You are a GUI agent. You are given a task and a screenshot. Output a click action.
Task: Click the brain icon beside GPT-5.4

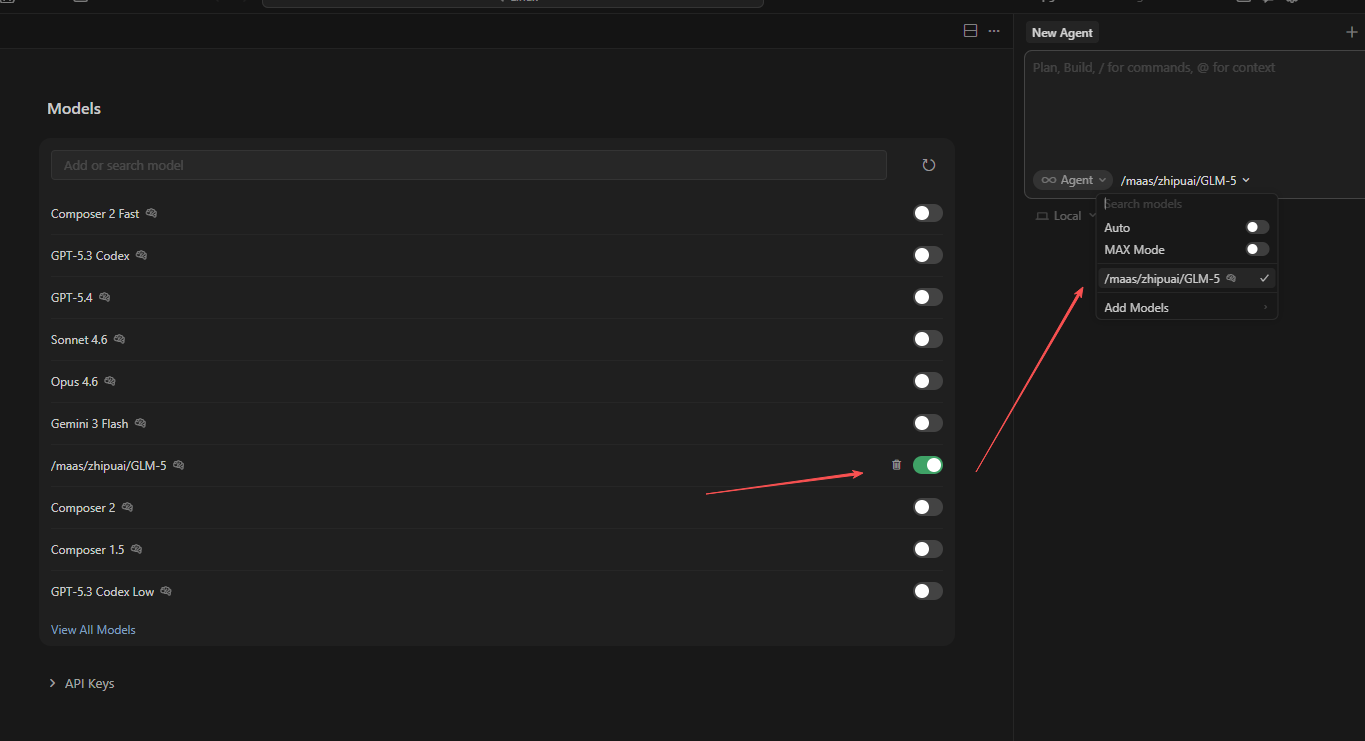(x=104, y=298)
